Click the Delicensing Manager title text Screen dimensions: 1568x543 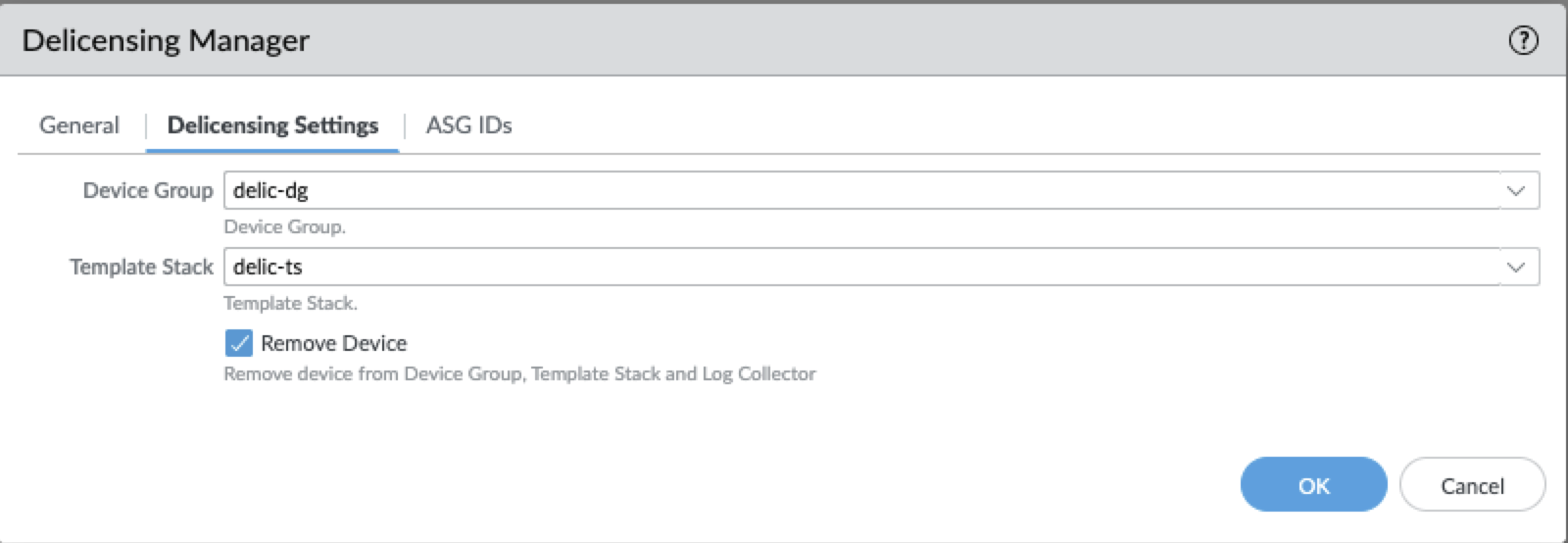[x=166, y=40]
